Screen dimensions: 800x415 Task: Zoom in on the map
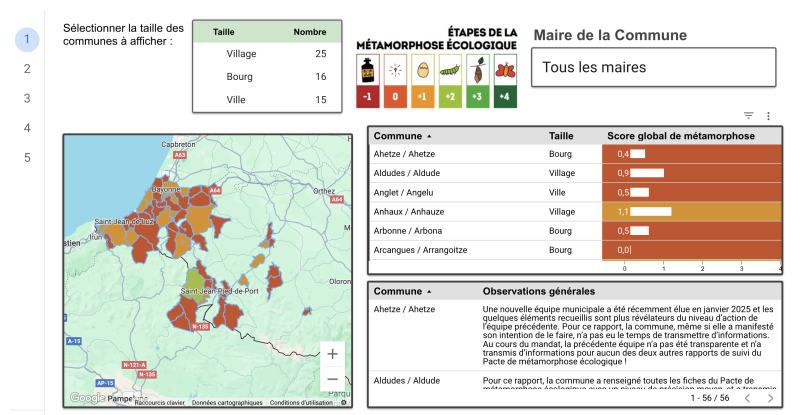[332, 354]
